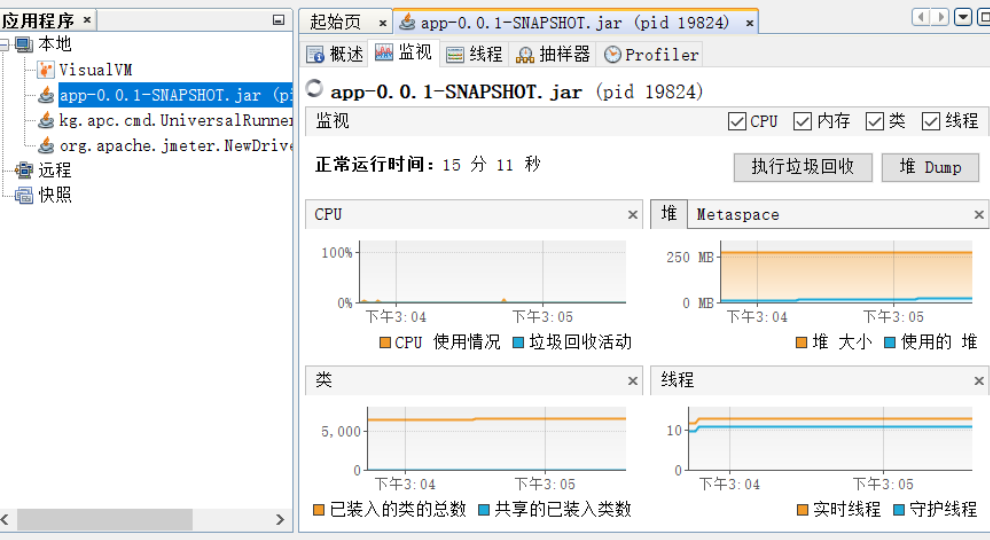The image size is (990, 540).
Task: Click the scrollbar left arrow in 应用程序 panel
Action: pos(5,520)
